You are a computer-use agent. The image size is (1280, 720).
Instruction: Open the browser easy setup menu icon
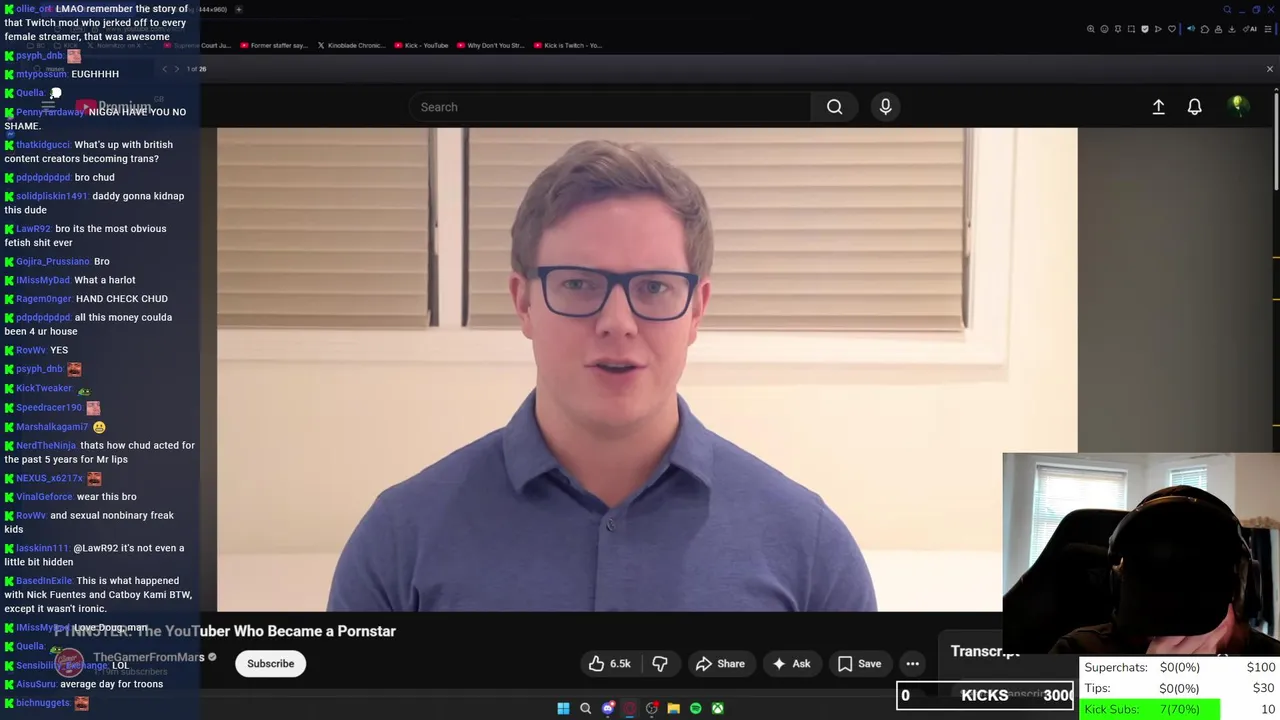pyautogui.click(x=1268, y=29)
